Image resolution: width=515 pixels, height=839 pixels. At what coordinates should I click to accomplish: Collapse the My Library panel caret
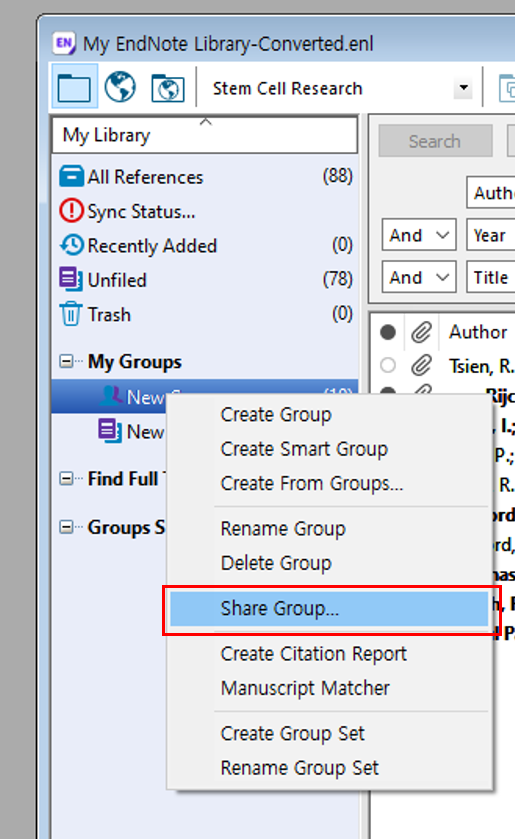click(x=206, y=123)
